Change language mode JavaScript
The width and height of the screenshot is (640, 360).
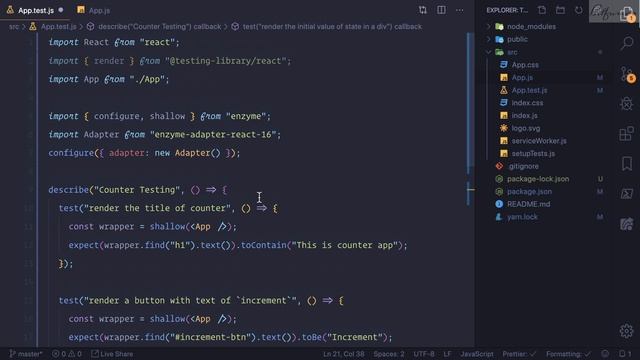point(477,354)
